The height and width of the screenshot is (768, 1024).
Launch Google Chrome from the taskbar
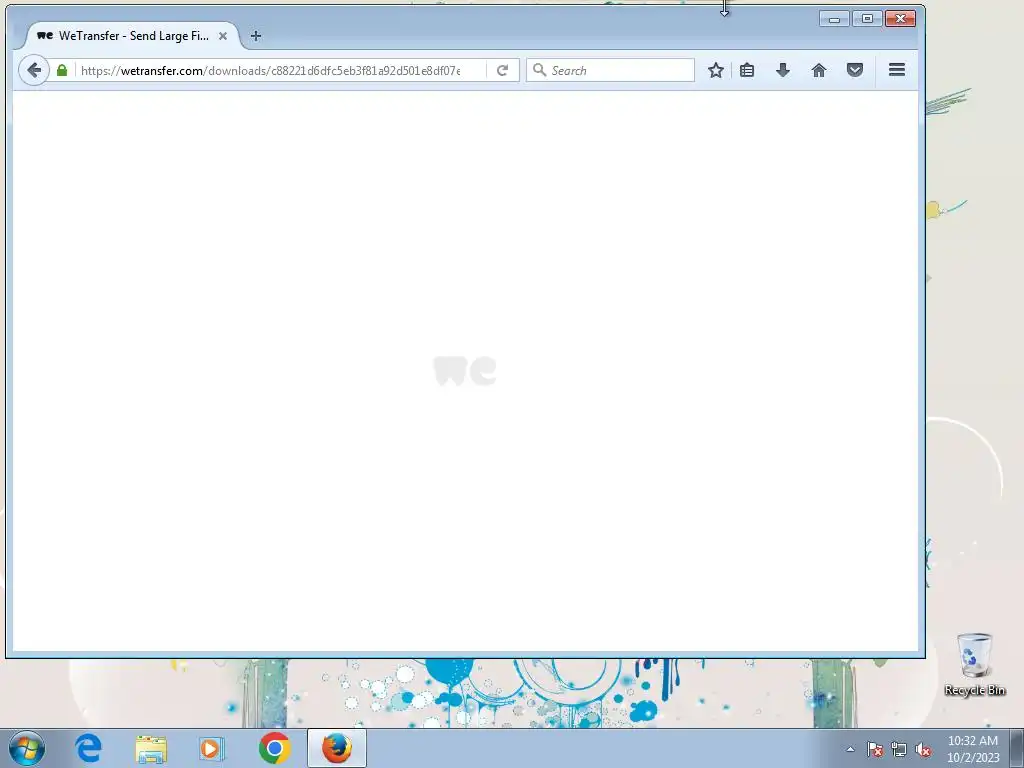(x=274, y=748)
